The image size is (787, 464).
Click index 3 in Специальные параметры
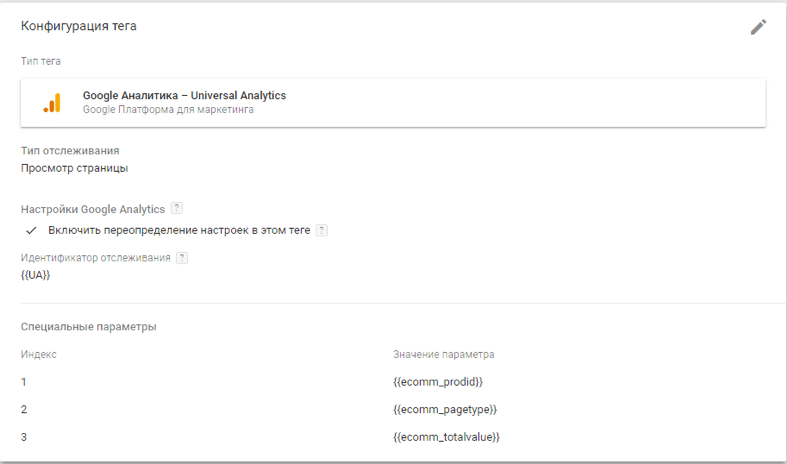pos(24,437)
